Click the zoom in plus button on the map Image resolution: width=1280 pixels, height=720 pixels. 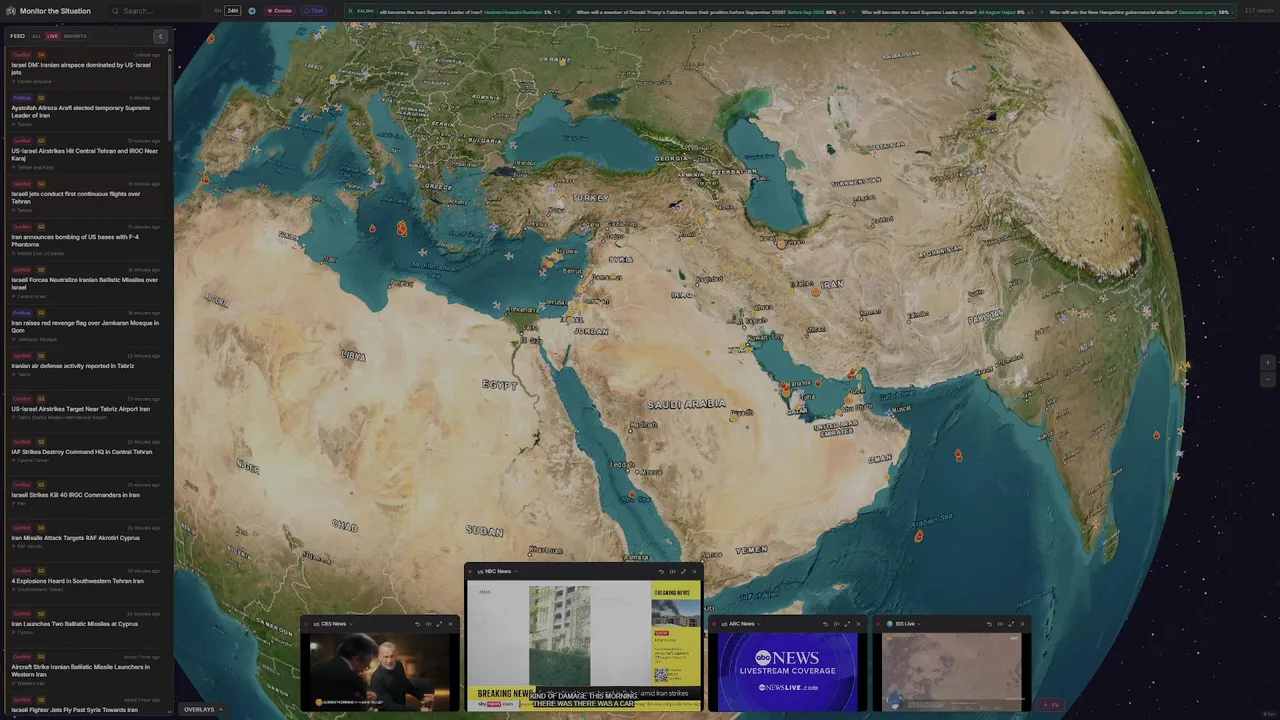pos(1268,363)
